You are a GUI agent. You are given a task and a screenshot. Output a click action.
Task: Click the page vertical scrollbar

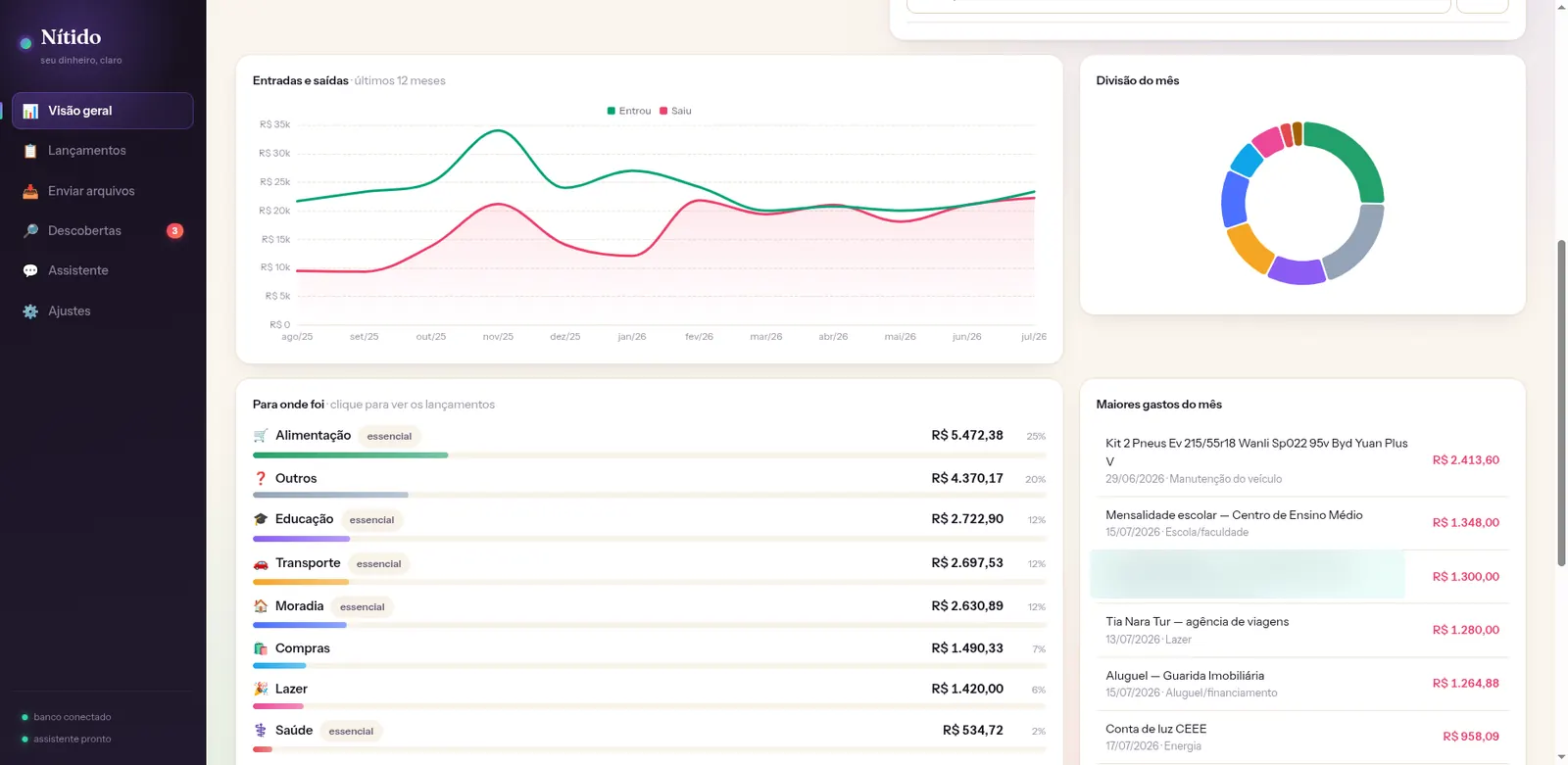pos(1561,402)
